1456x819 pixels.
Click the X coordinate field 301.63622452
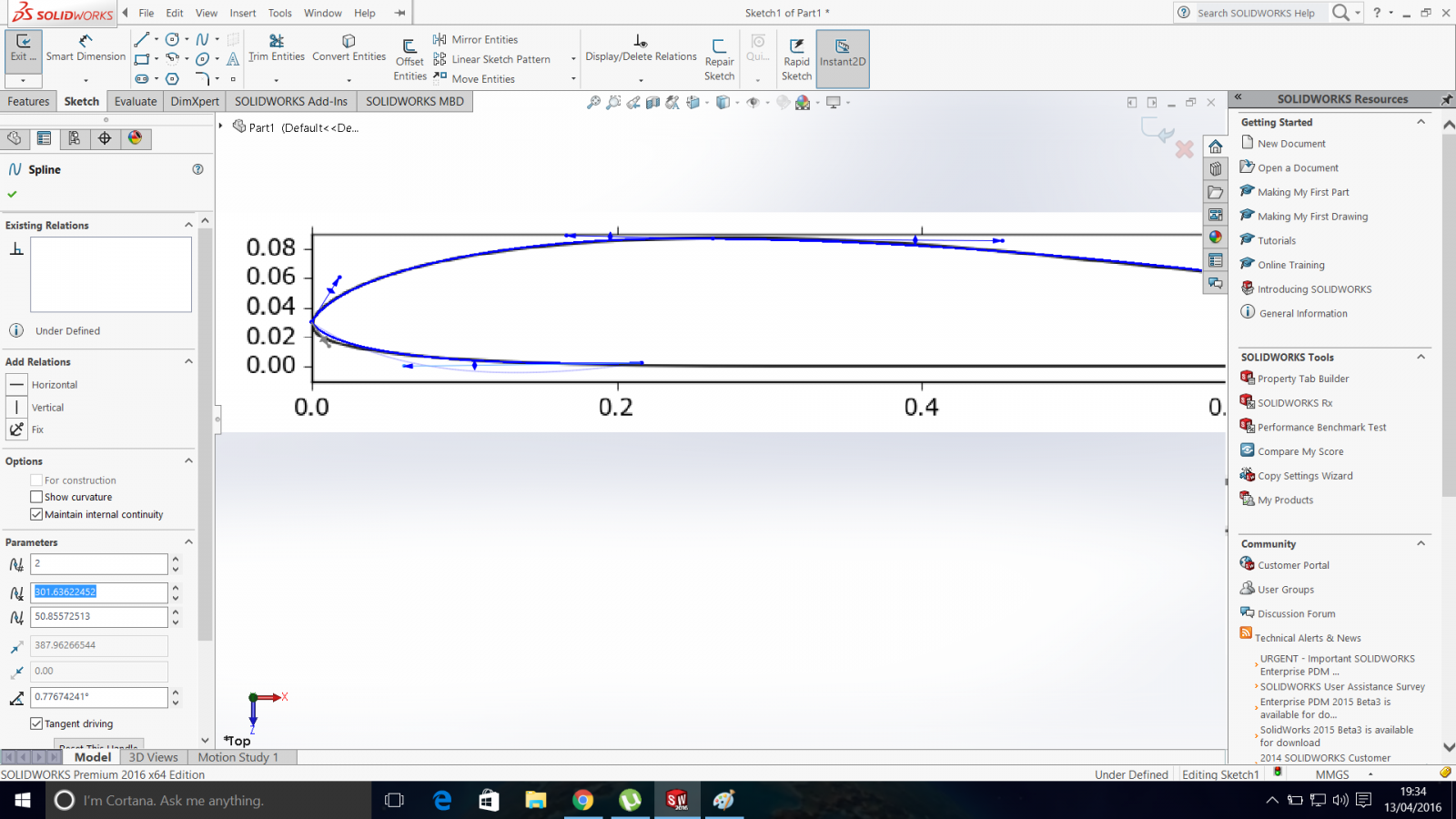click(98, 592)
